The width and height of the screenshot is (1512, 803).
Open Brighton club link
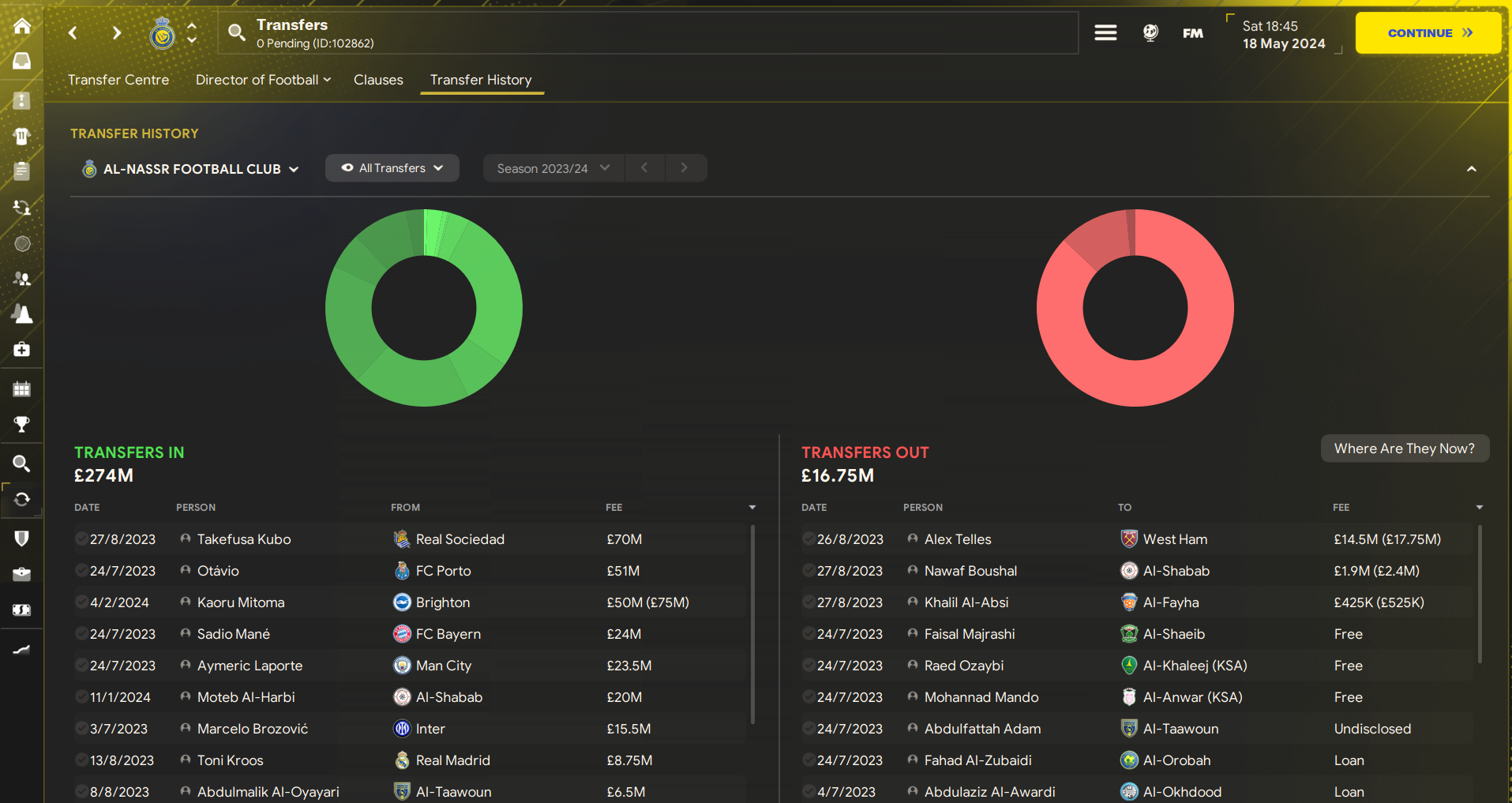pyautogui.click(x=443, y=602)
